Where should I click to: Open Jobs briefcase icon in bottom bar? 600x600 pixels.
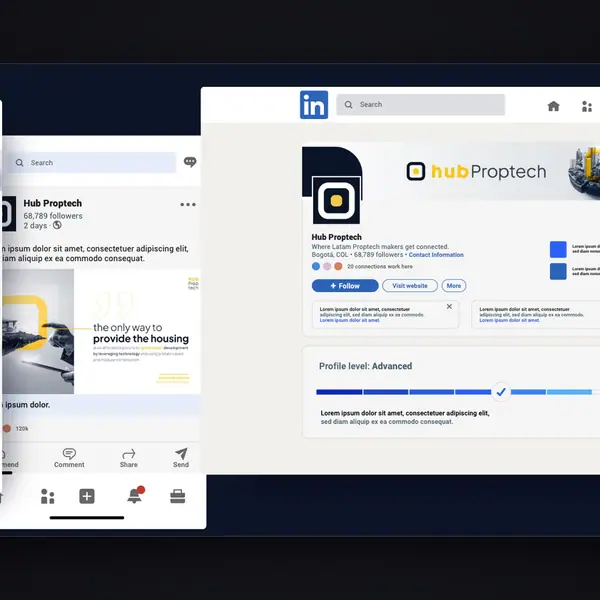point(178,496)
